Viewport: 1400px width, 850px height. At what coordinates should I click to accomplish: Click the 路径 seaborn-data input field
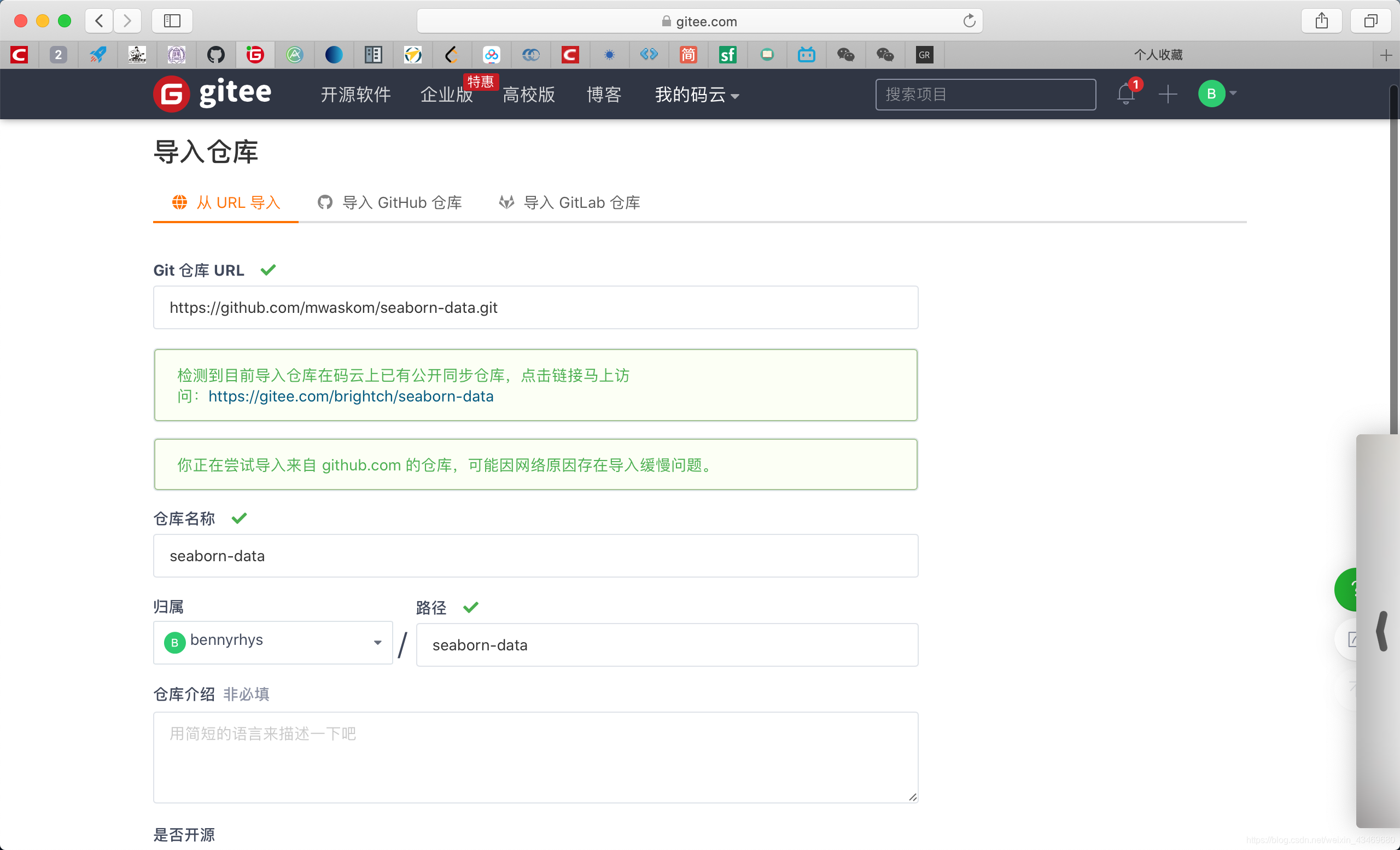click(x=667, y=645)
